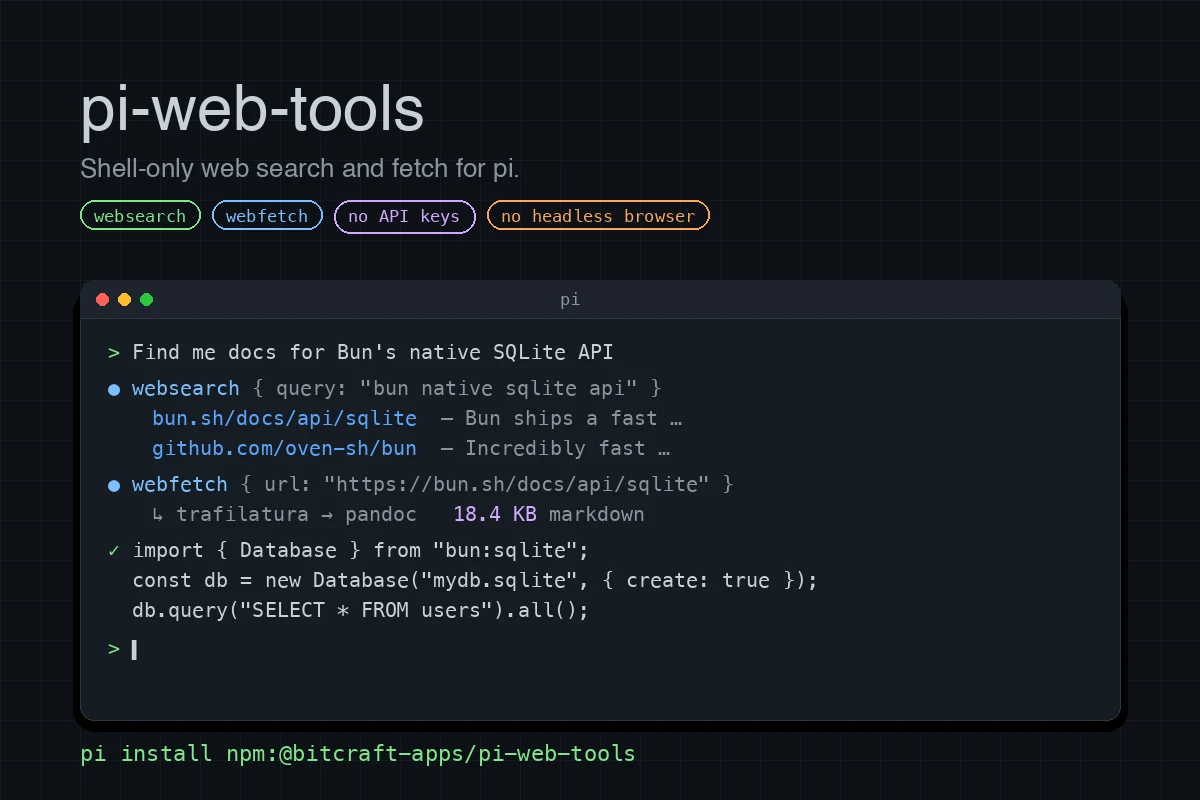Click the green websearch badge
This screenshot has width=1200, height=800.
coord(140,216)
